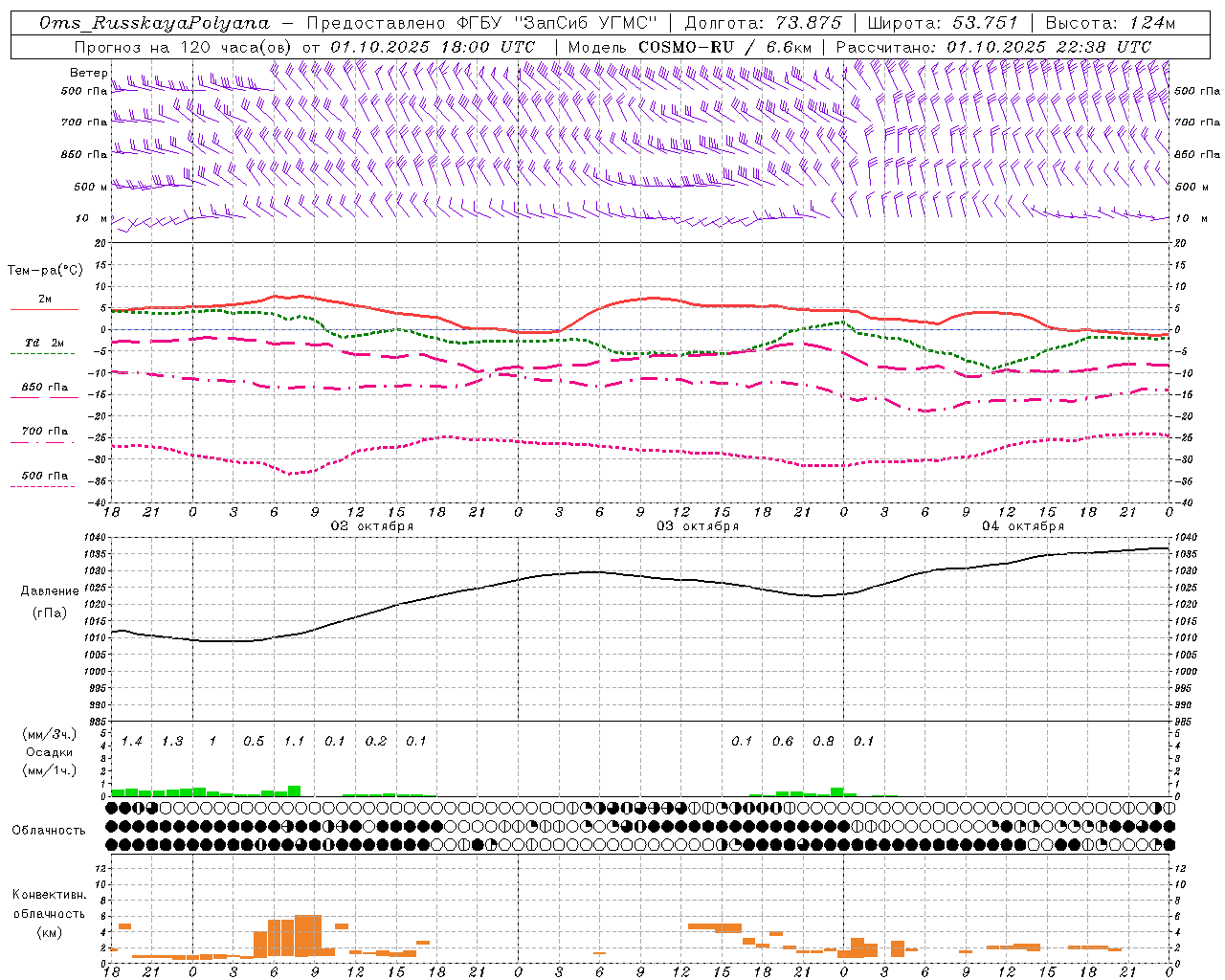Click the (гПа) unit label under Давление

coord(49,613)
